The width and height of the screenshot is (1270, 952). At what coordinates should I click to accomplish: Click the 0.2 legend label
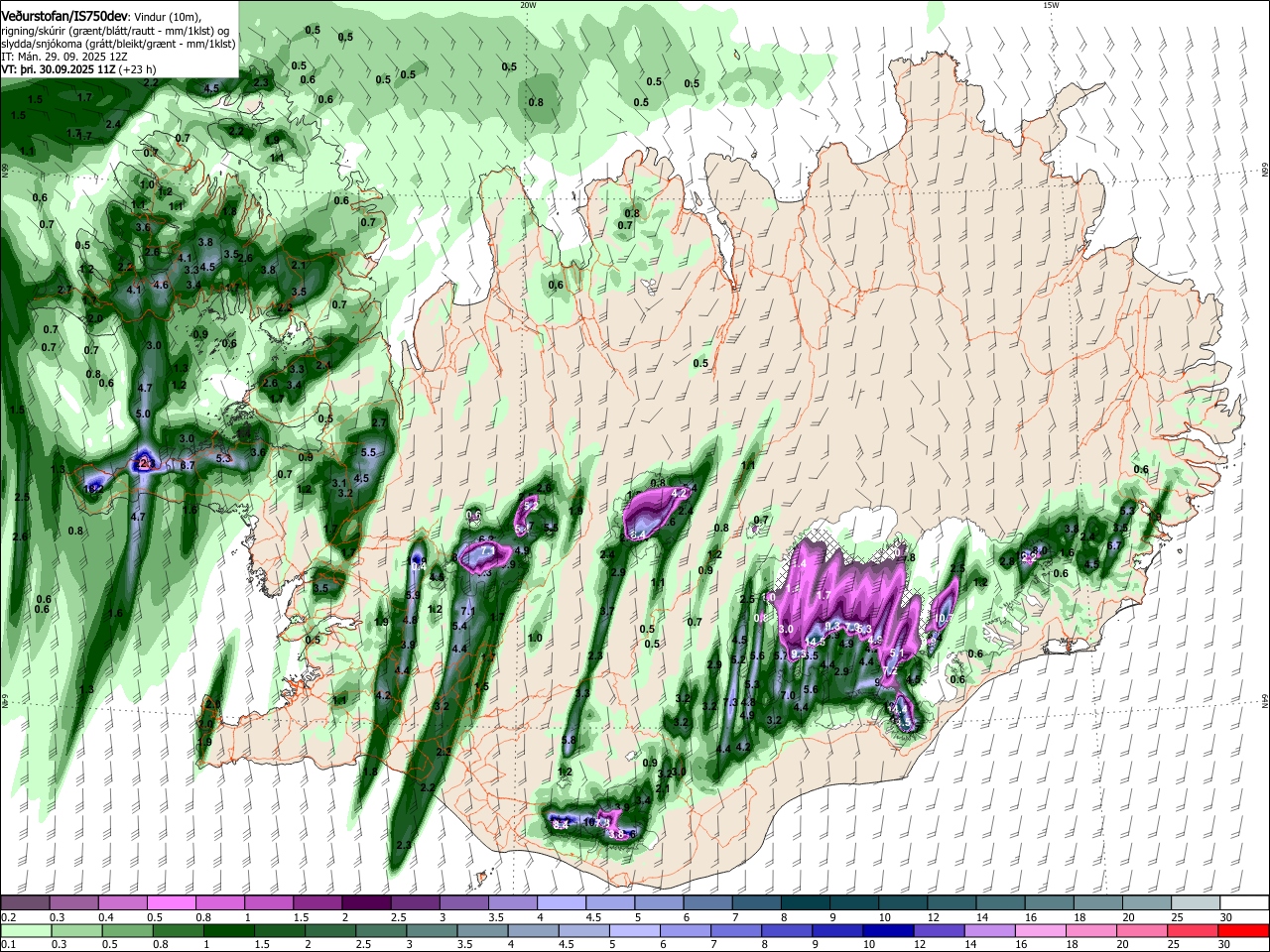pos(8,916)
